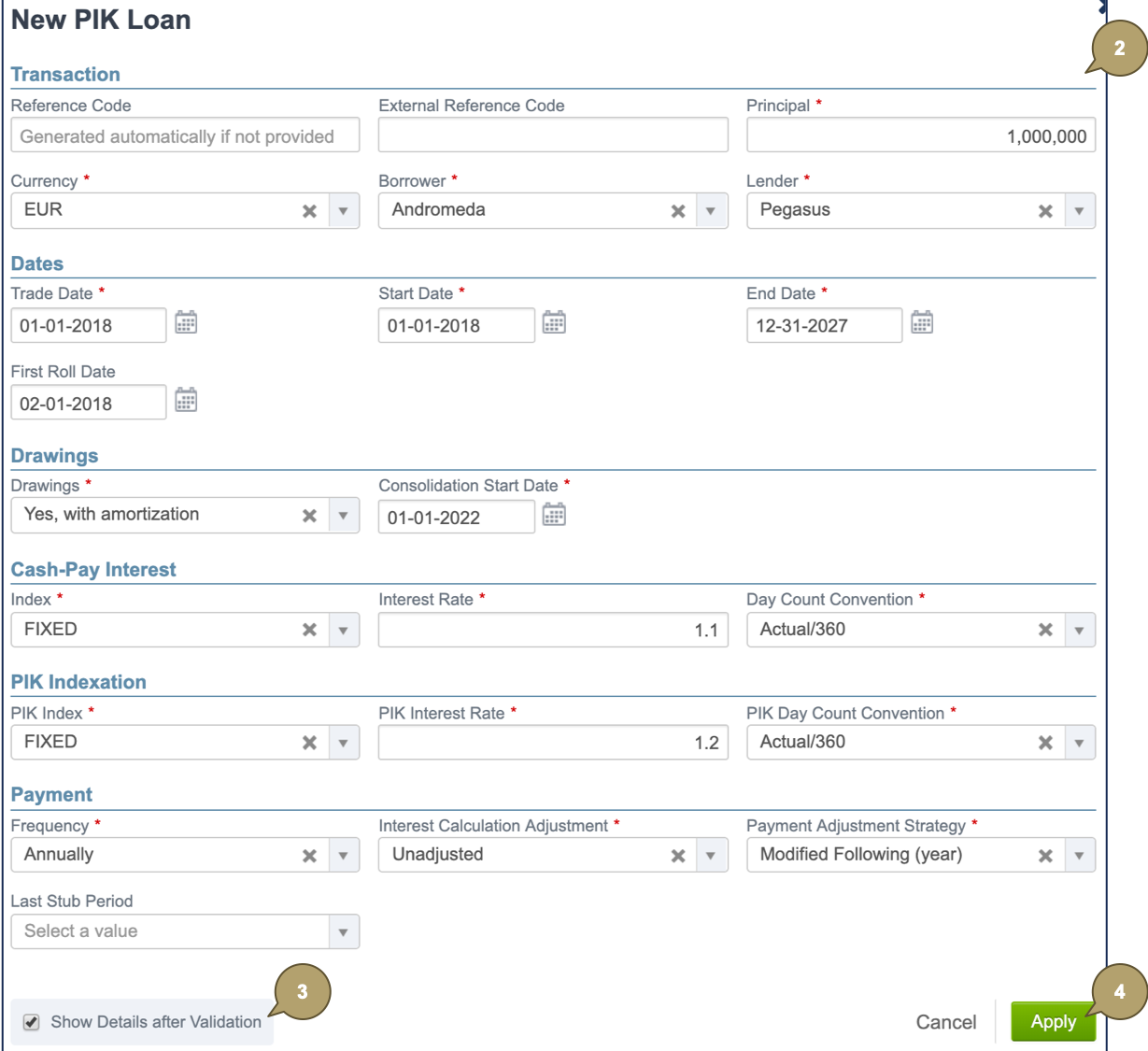Open the Payment Adjustment Strategy dropdown arrow
Viewport: 1148px width, 1051px height.
pyautogui.click(x=1079, y=856)
